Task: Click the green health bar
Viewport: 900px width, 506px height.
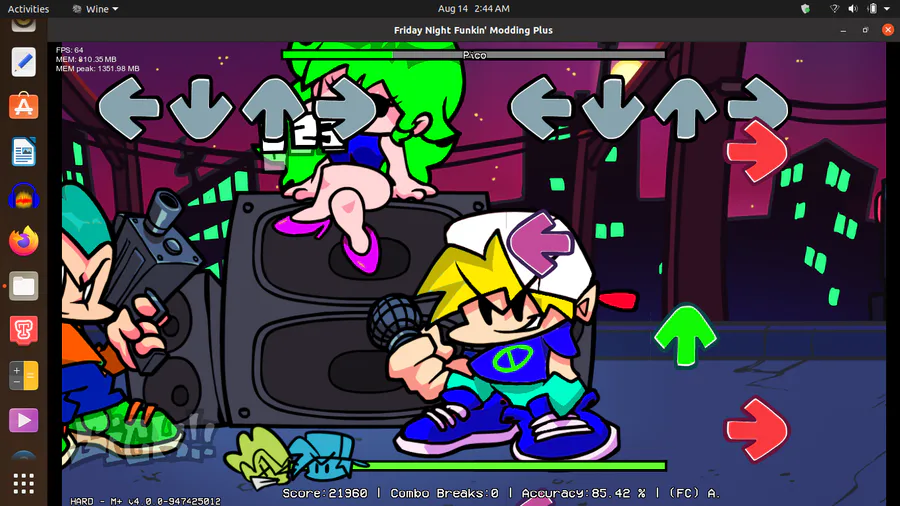Action: tap(509, 466)
